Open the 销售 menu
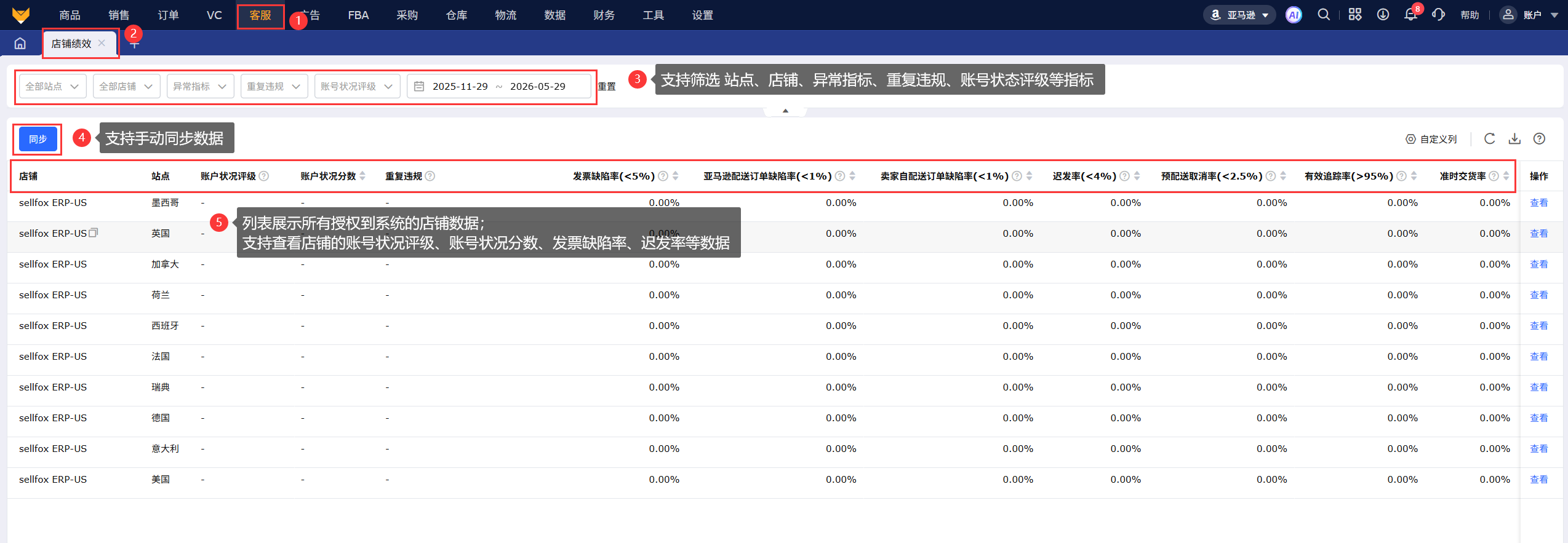Viewport: 1568px width, 543px height. point(119,15)
